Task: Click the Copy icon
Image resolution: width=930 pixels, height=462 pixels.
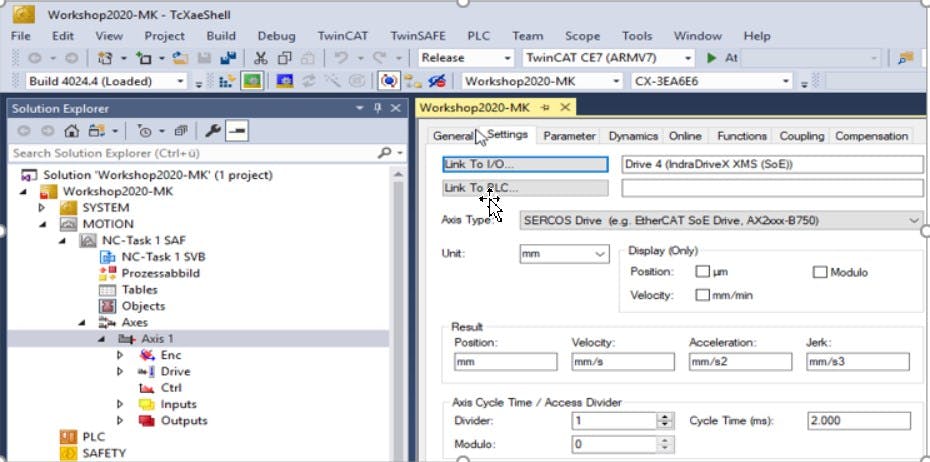Action: coord(285,58)
